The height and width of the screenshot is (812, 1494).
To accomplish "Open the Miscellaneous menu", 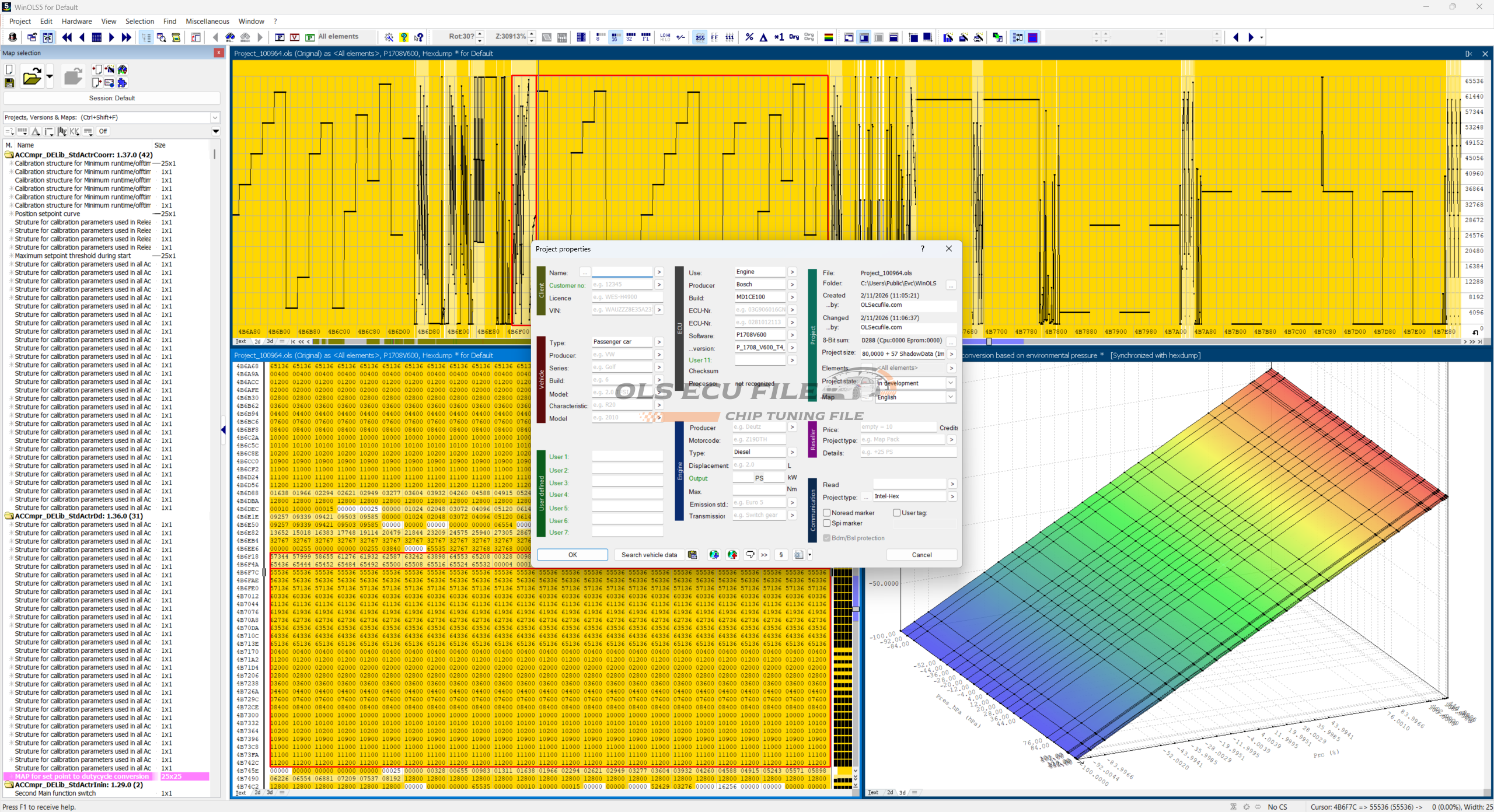I will tap(207, 21).
